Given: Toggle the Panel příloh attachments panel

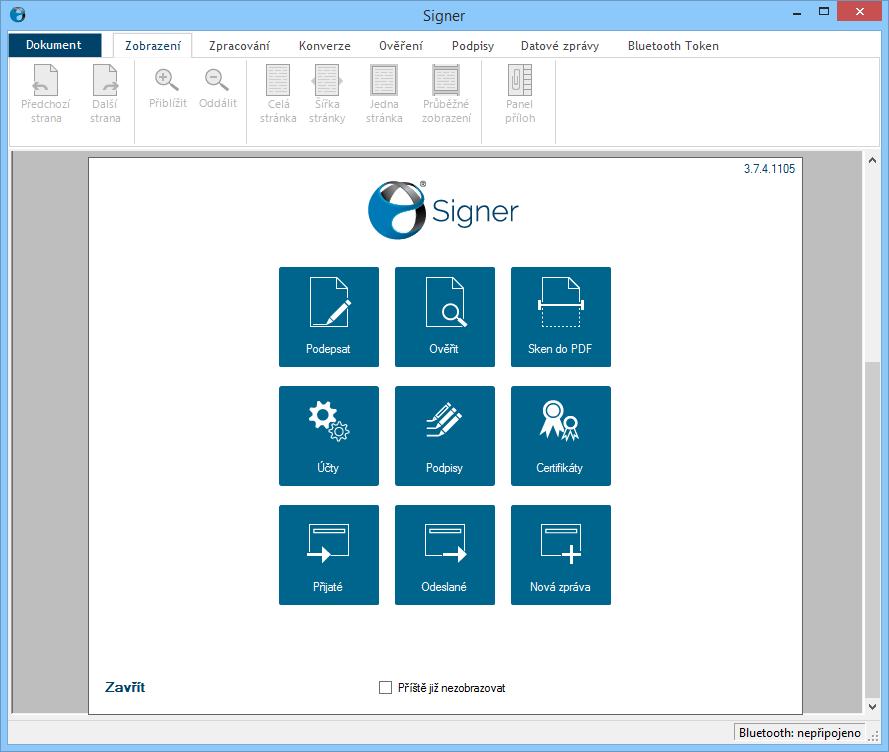Looking at the screenshot, I should coord(520,94).
